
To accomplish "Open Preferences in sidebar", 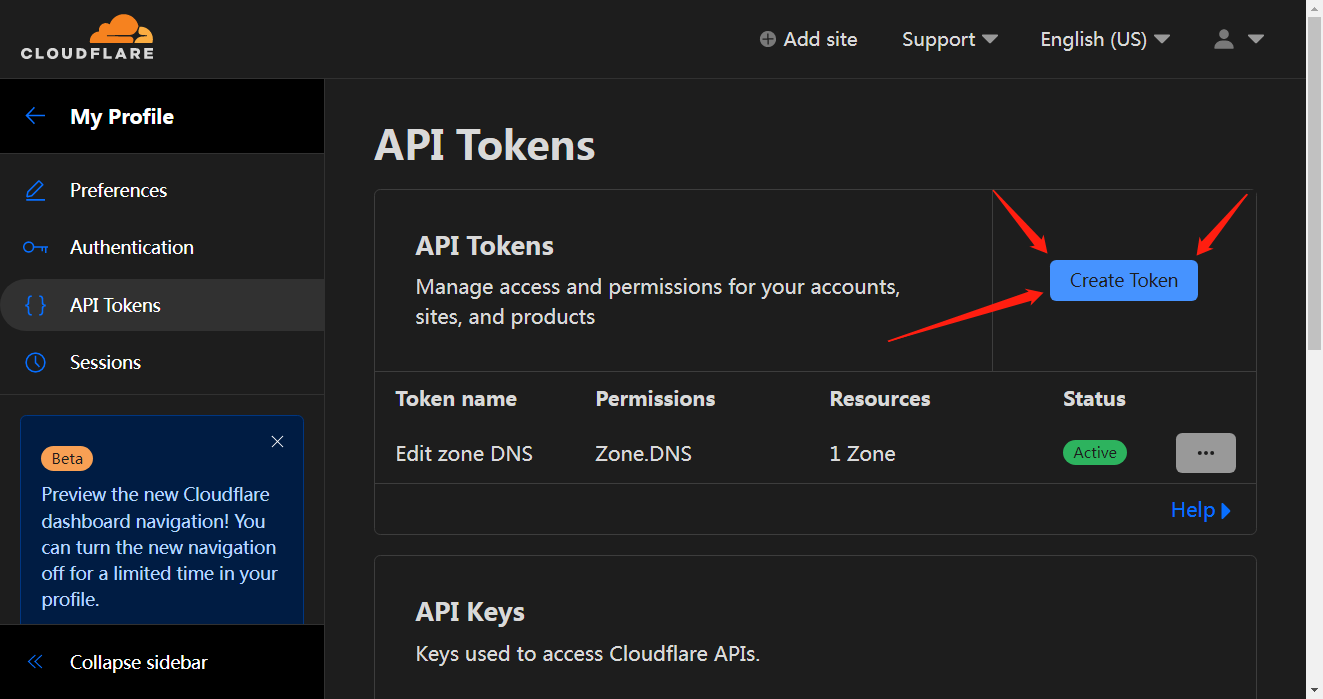I will click(x=162, y=190).
